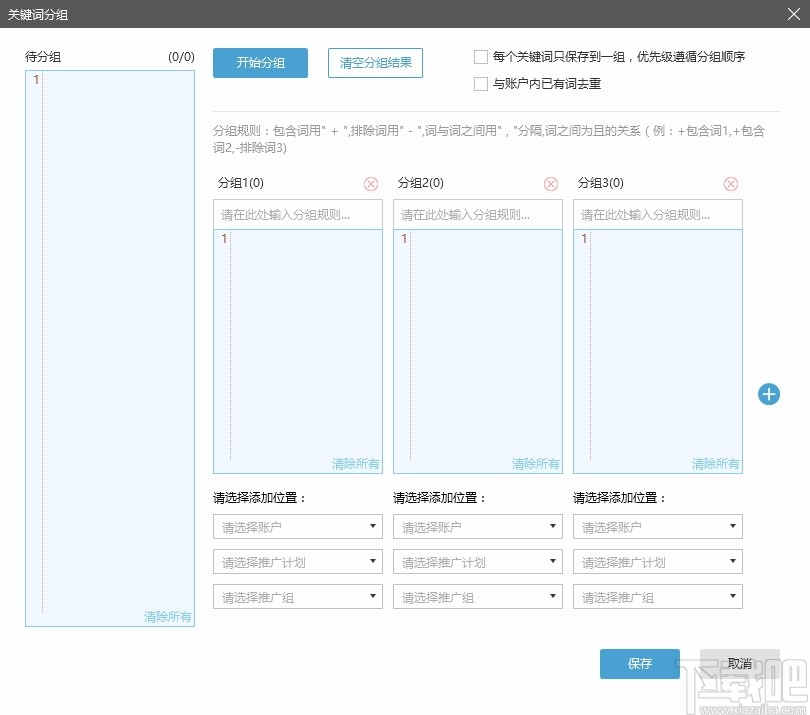Expand the 请选择推广计划 dropdown under 分组3
The height and width of the screenshot is (715, 810).
pyautogui.click(x=657, y=561)
